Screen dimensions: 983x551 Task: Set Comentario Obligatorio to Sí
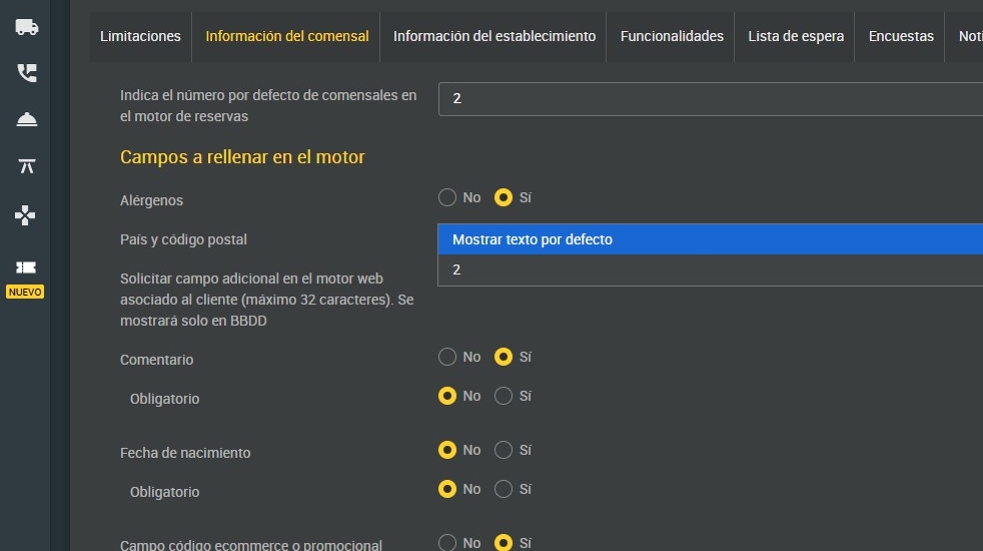[x=504, y=396]
